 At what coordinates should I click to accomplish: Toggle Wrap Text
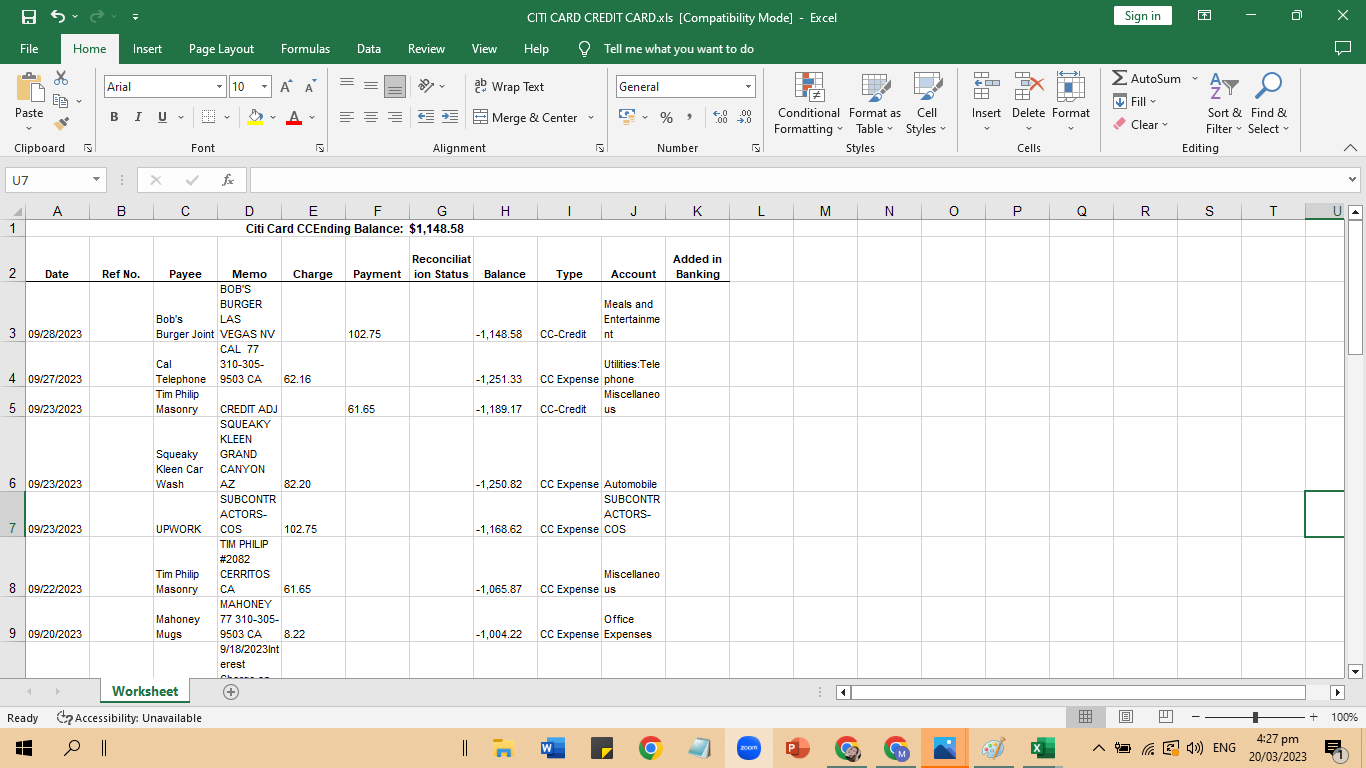point(509,87)
